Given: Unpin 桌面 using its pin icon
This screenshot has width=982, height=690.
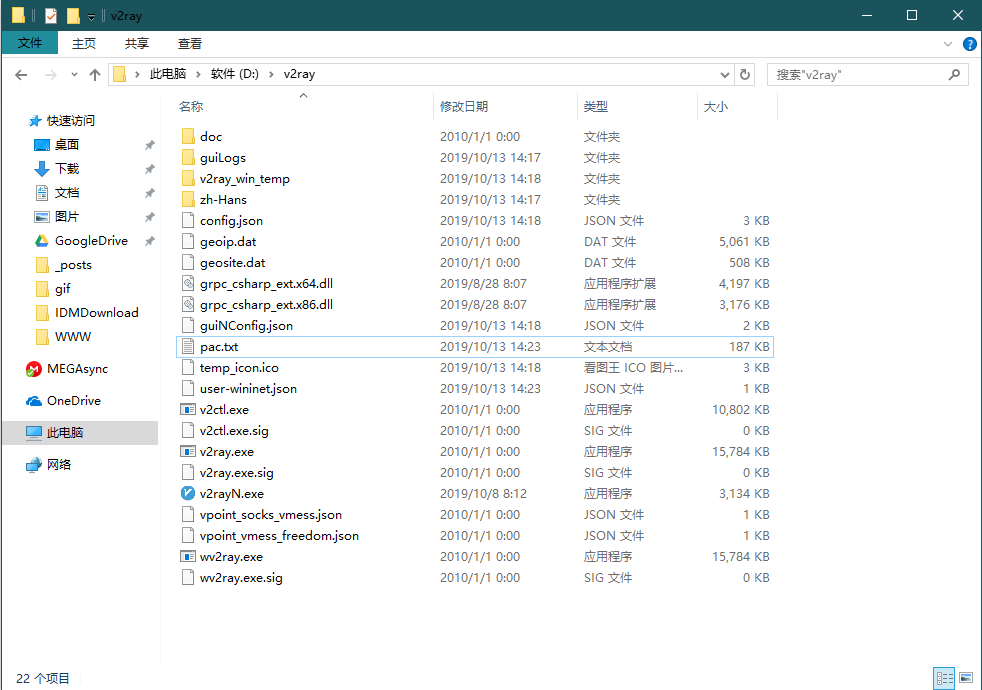Looking at the screenshot, I should (x=150, y=145).
